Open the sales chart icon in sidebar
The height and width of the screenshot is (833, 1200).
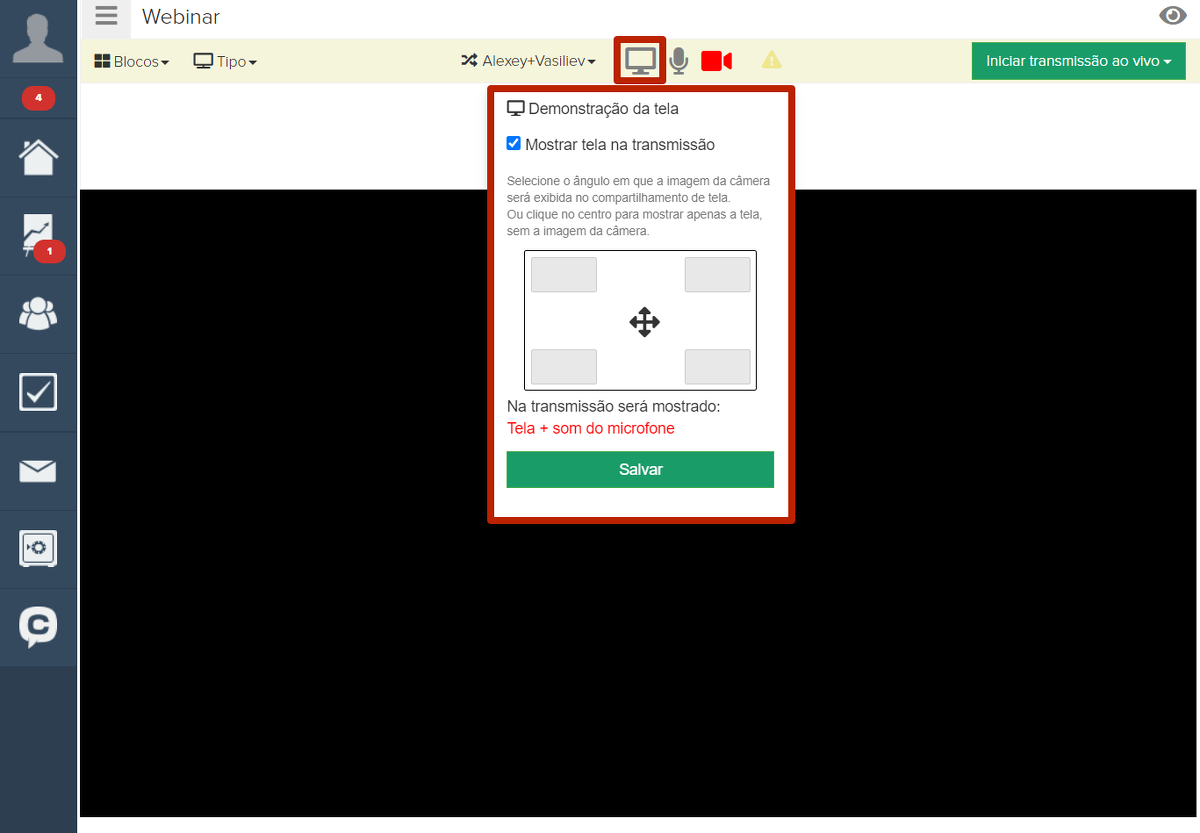[x=38, y=236]
